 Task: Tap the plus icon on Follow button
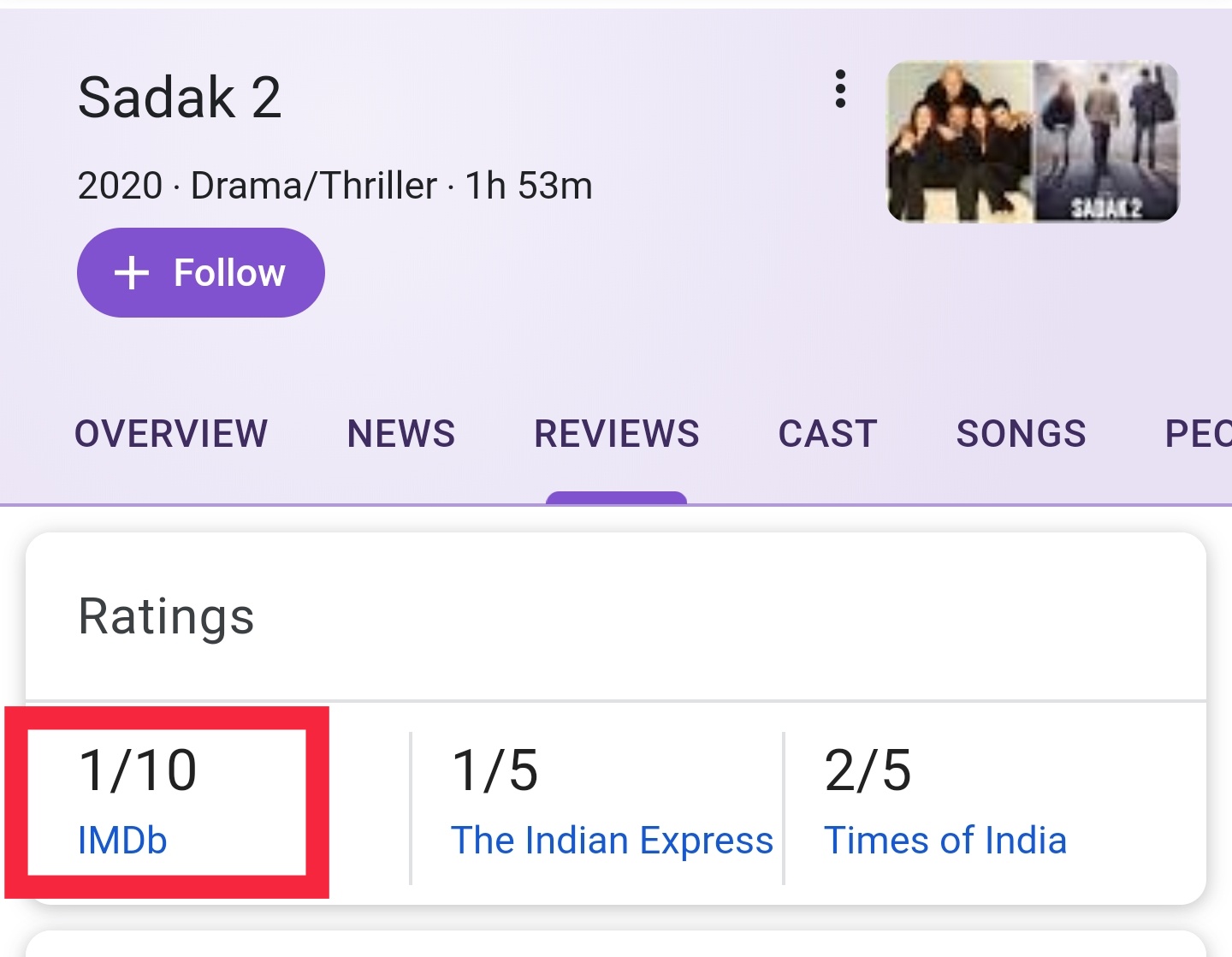[x=132, y=273]
